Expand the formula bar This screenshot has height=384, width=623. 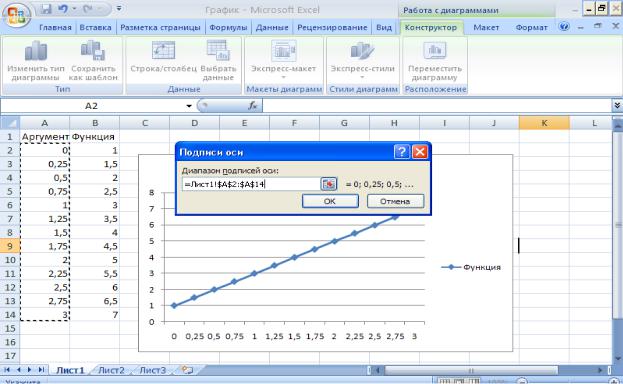coord(617,105)
